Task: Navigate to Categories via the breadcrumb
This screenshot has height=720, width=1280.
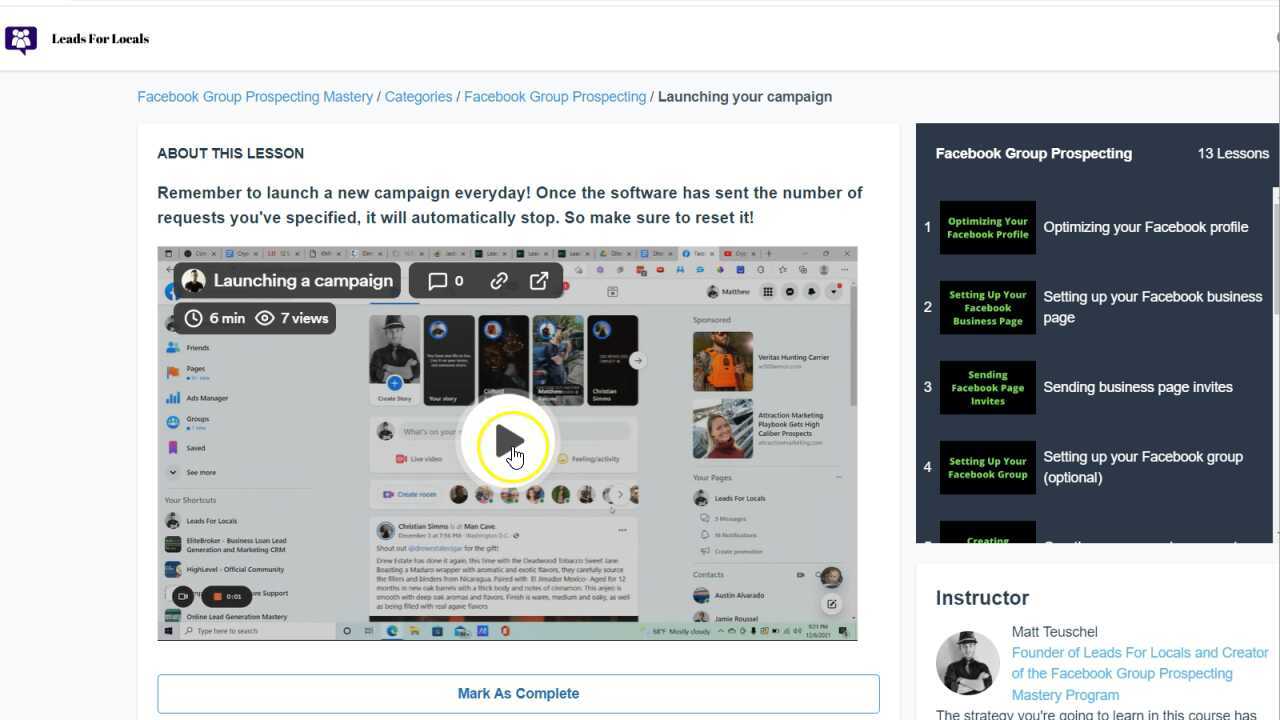Action: click(x=418, y=96)
